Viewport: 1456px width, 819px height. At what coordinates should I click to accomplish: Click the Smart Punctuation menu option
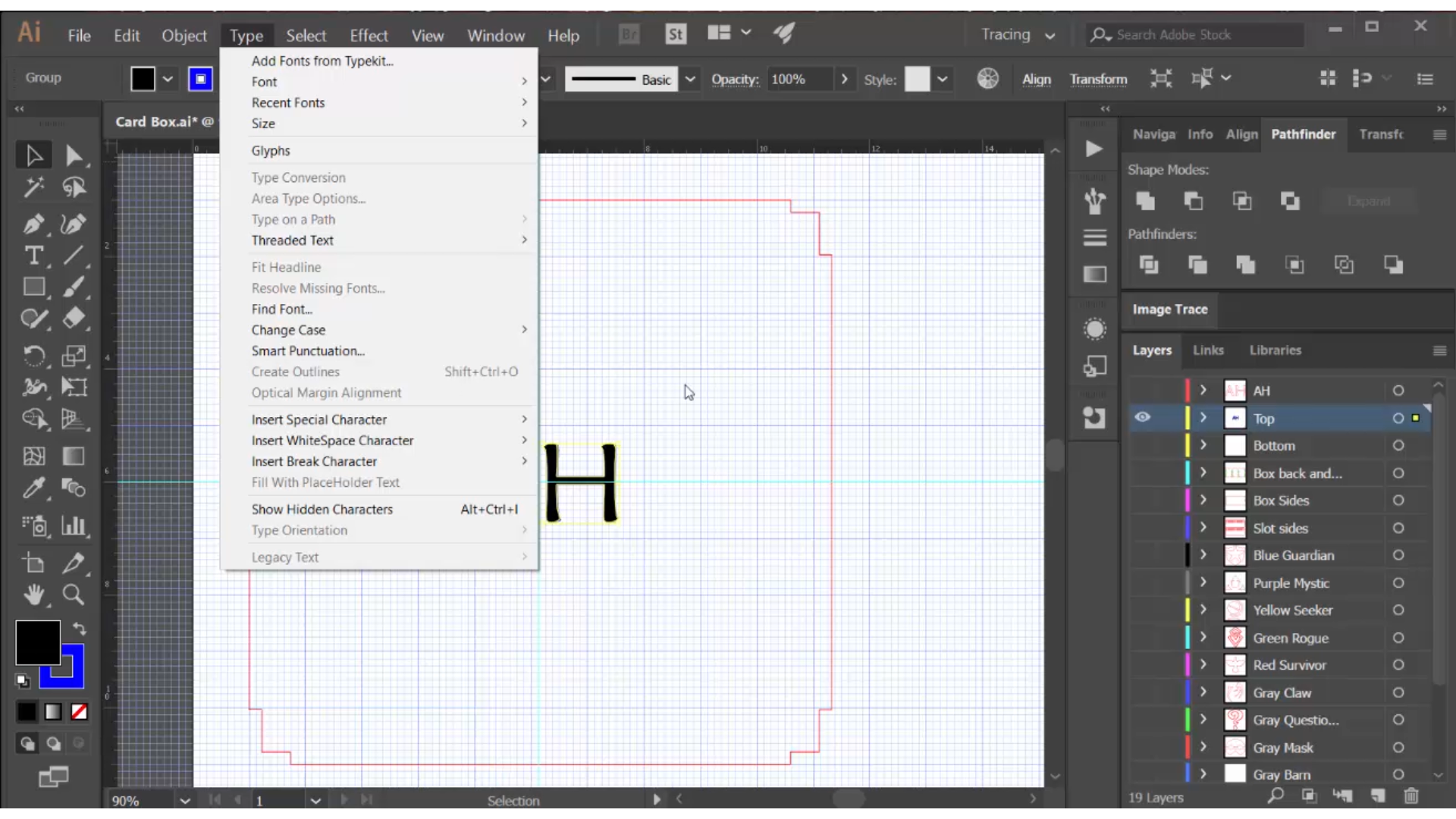308,350
